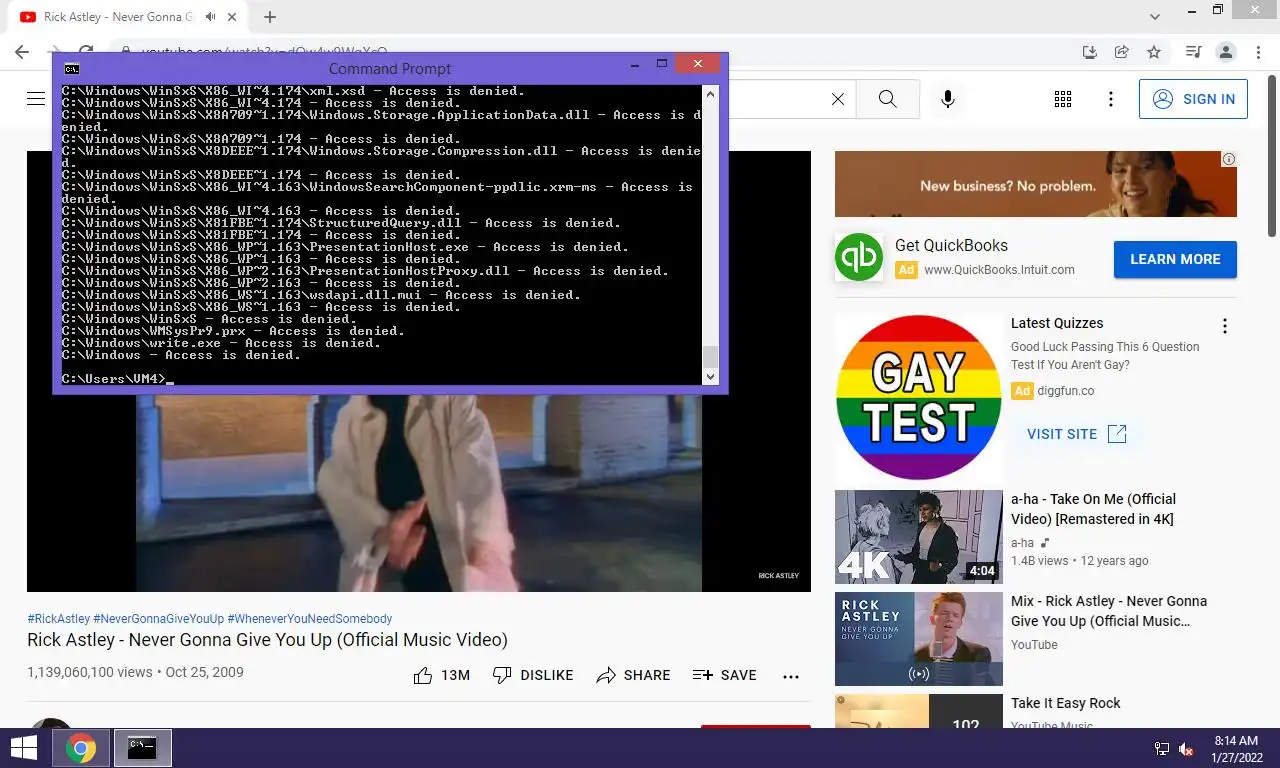Click the #RickAstley hashtag
This screenshot has height=768, width=1280.
coord(58,619)
